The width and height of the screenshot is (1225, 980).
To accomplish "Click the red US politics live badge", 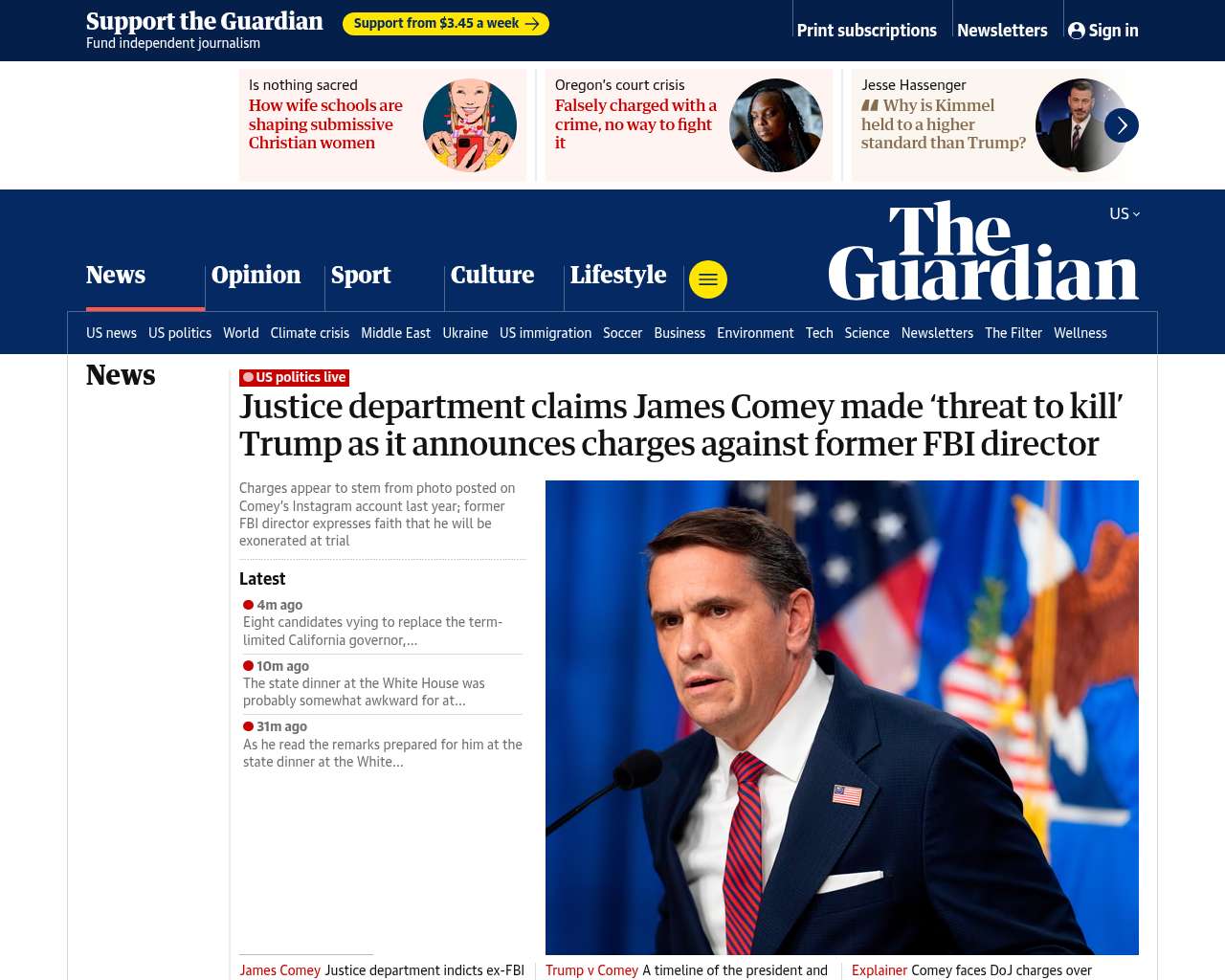I will click(295, 378).
